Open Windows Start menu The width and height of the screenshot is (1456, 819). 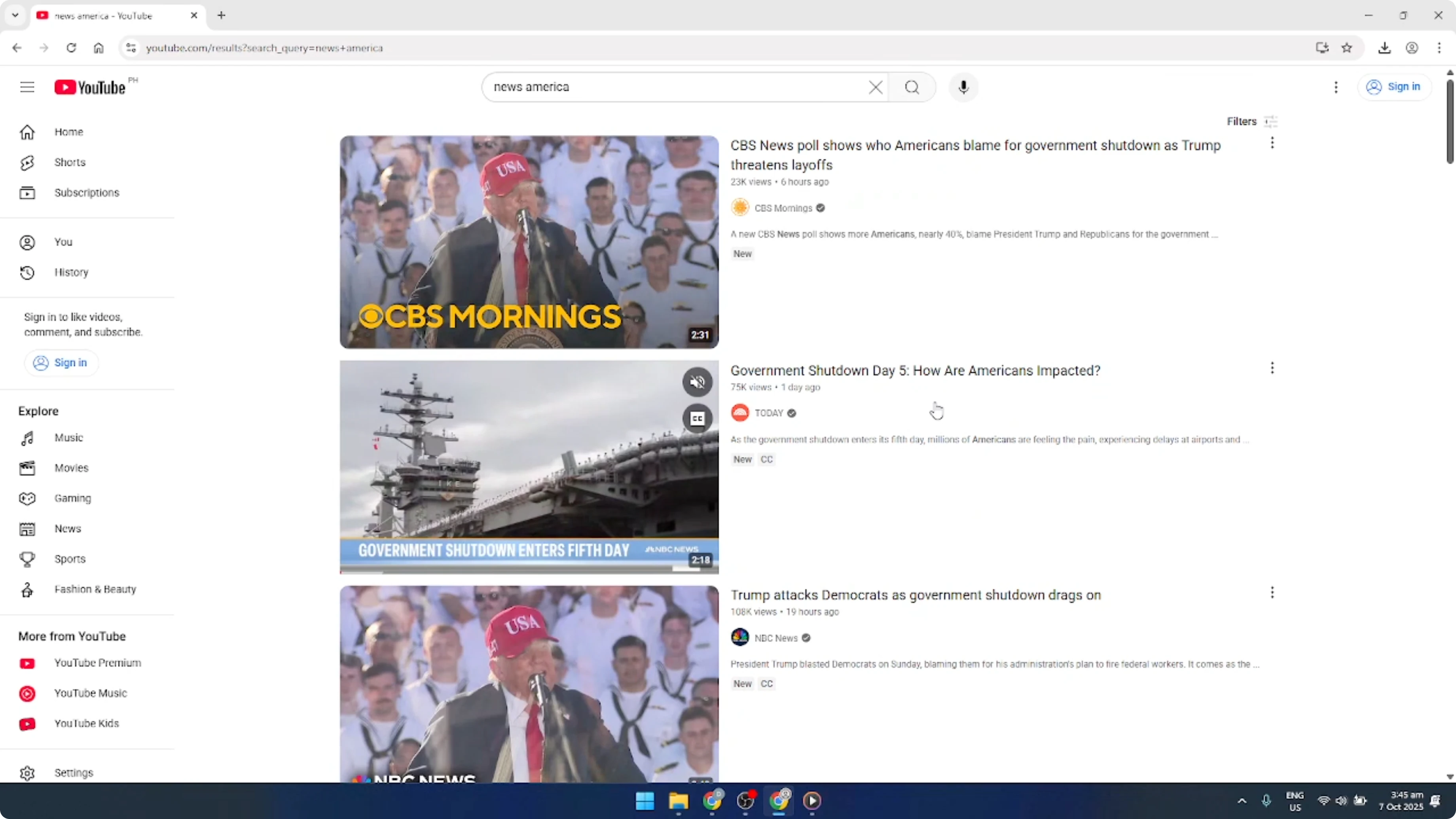645,801
